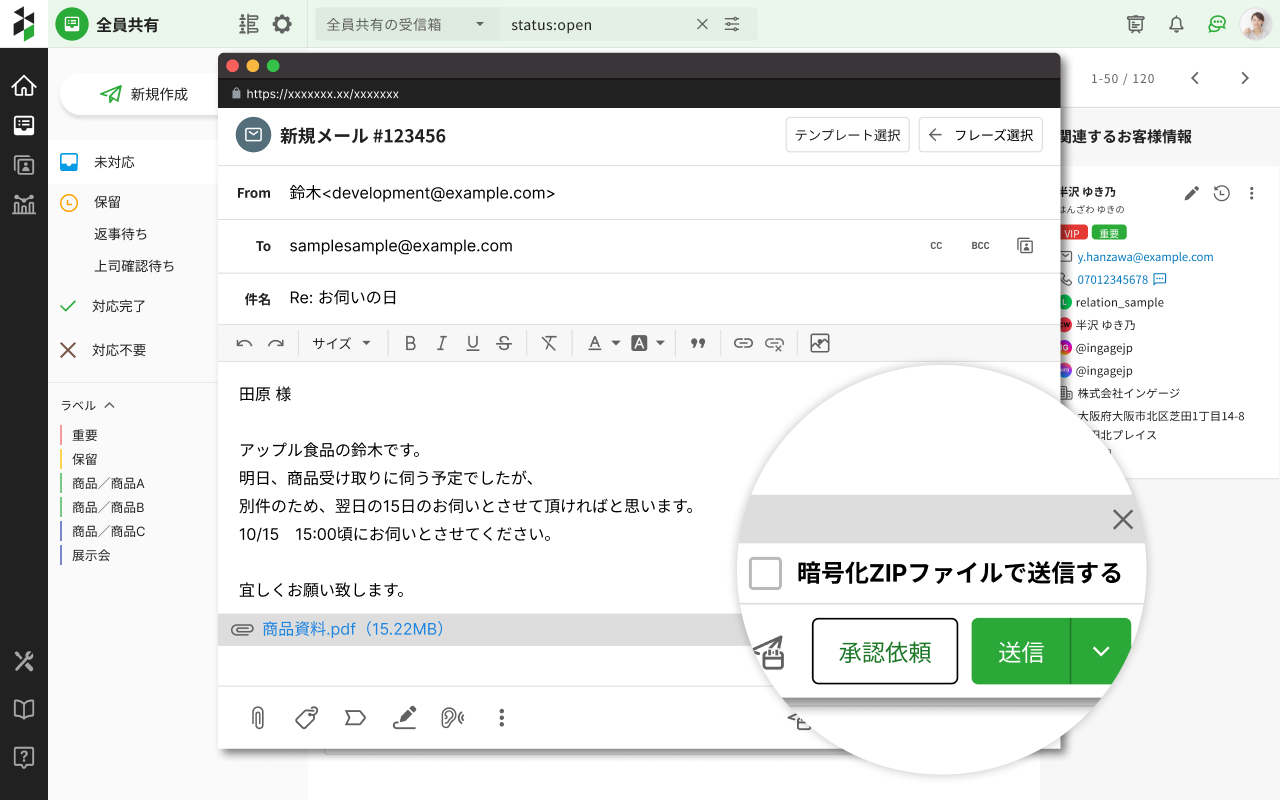
Task: Open the help question mark icon
Action: tap(24, 757)
